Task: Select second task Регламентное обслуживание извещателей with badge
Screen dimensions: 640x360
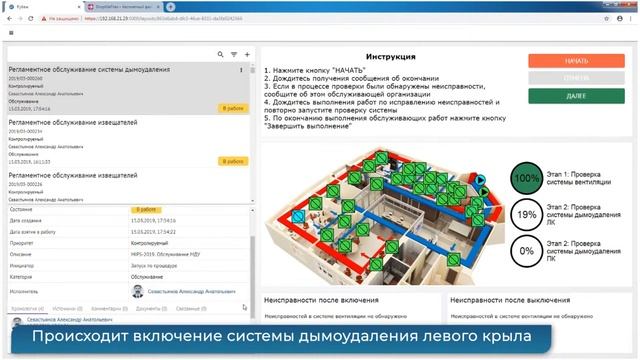Action: 128,141
